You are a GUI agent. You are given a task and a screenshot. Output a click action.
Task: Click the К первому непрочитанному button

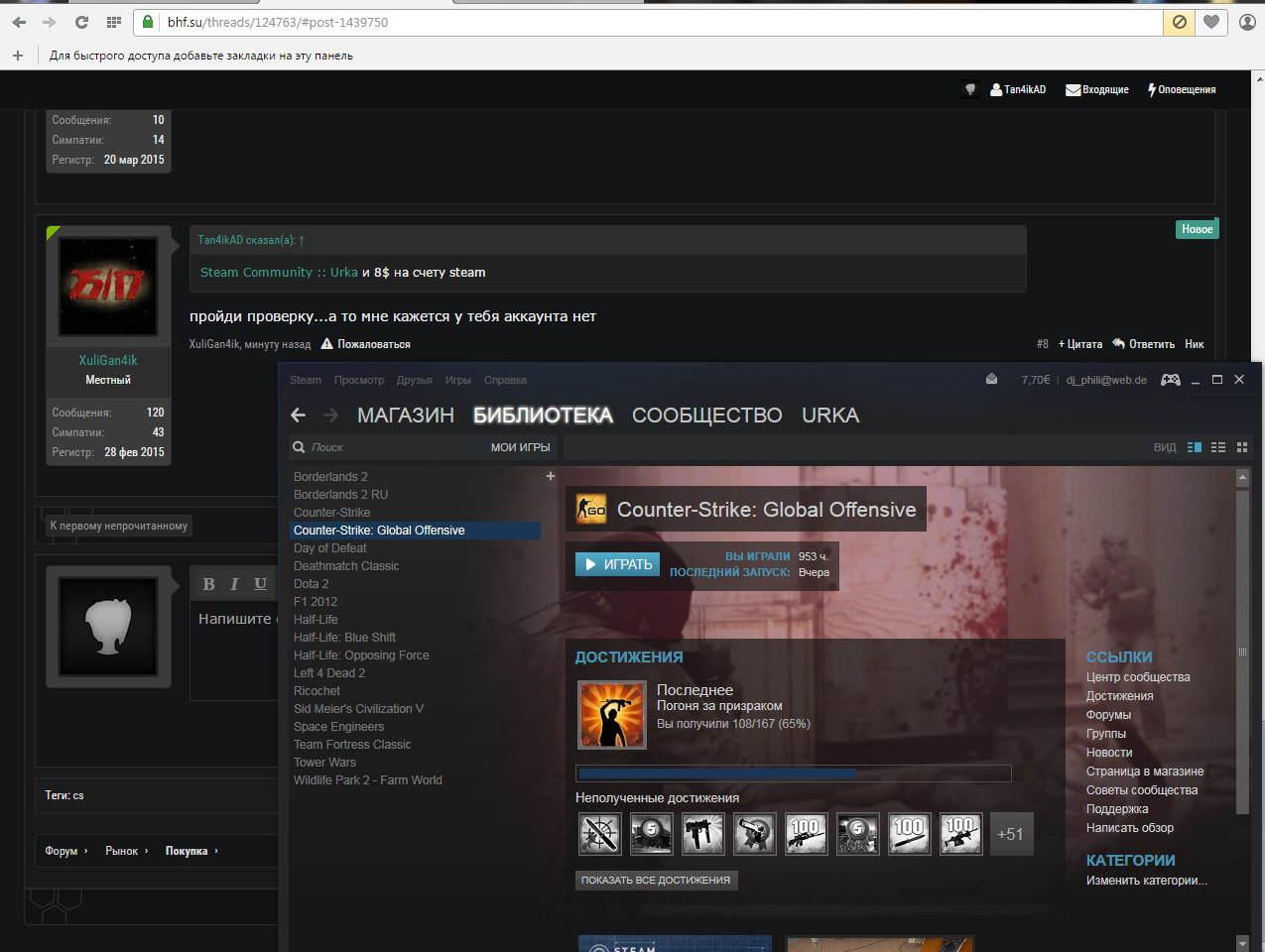(x=119, y=526)
